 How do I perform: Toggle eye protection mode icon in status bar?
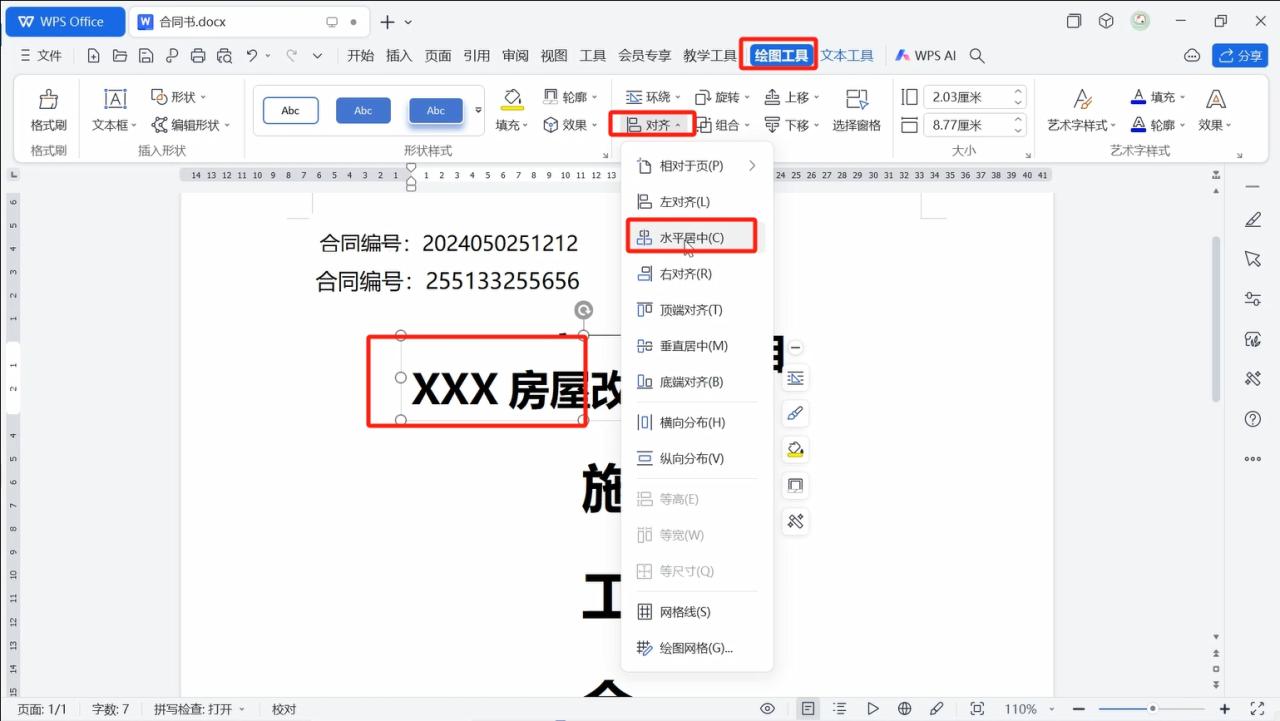(x=767, y=709)
